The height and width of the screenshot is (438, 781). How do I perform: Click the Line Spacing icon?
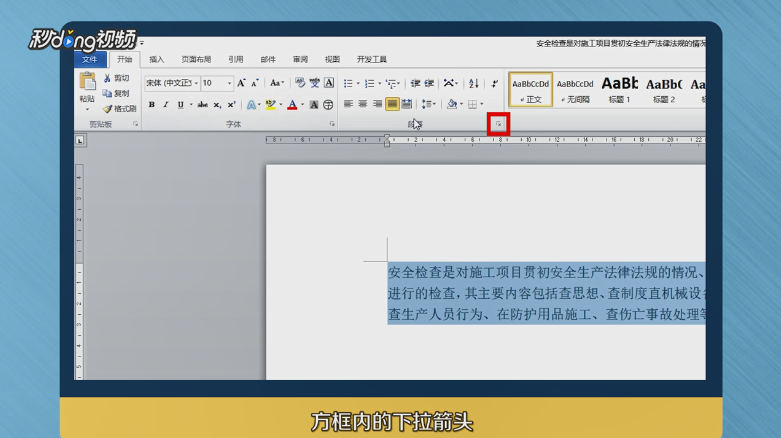[426, 104]
